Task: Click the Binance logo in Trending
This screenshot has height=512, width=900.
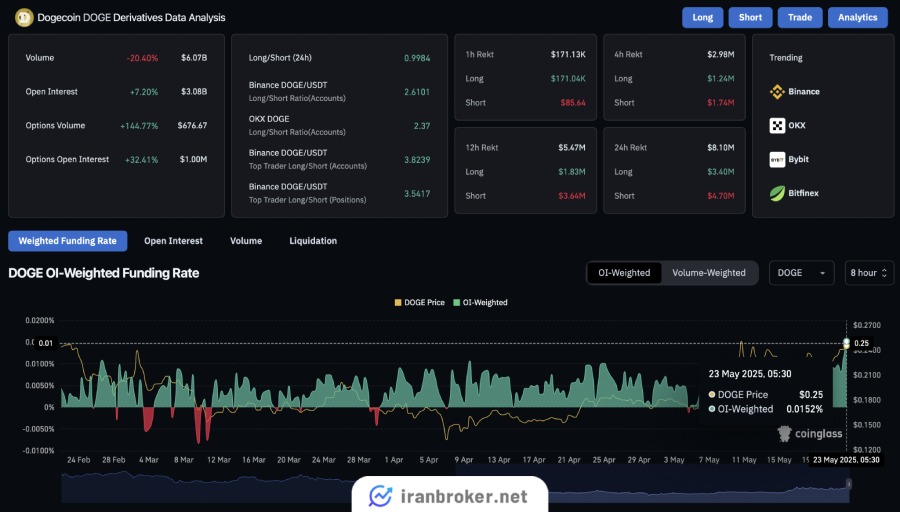Action: (x=777, y=92)
